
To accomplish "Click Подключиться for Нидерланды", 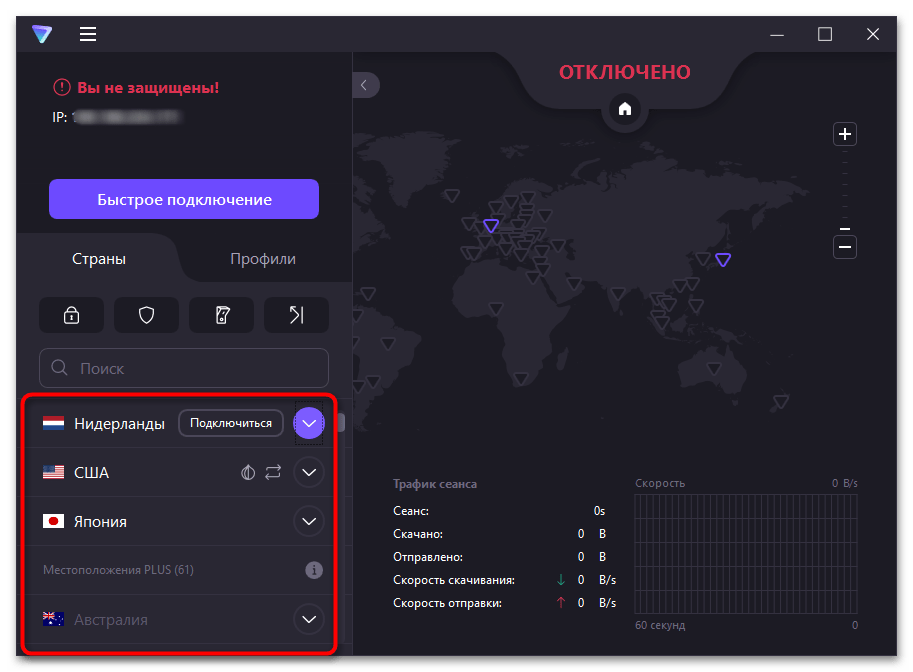I will coord(231,423).
